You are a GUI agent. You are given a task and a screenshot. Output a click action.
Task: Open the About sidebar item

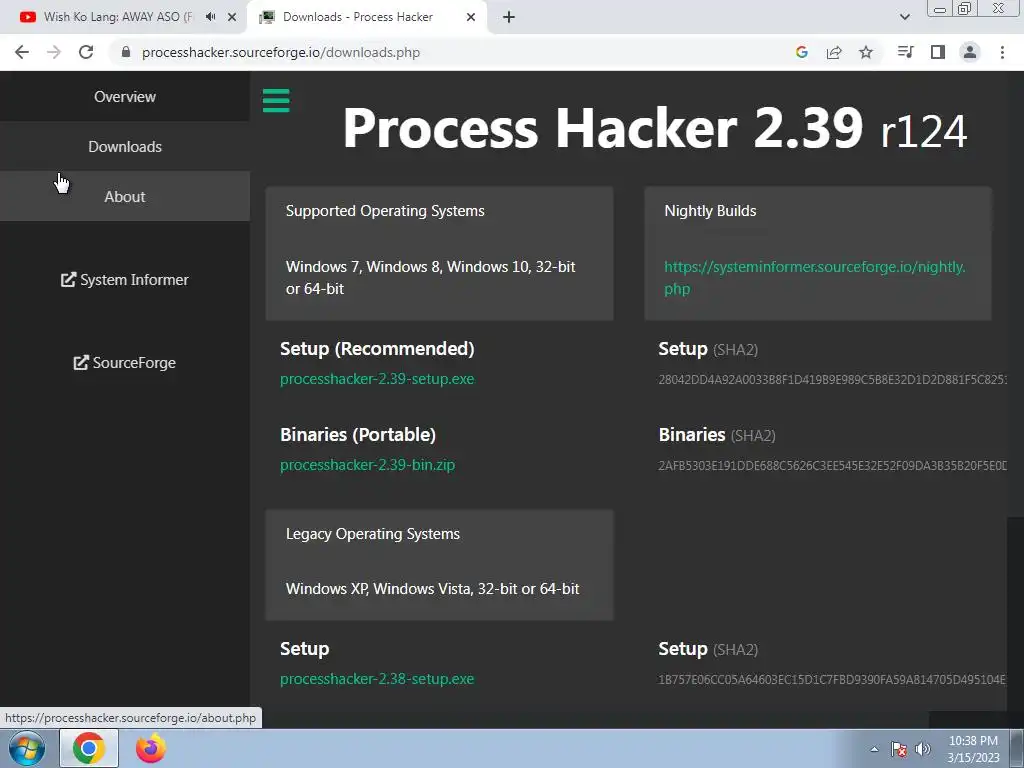[x=125, y=197]
